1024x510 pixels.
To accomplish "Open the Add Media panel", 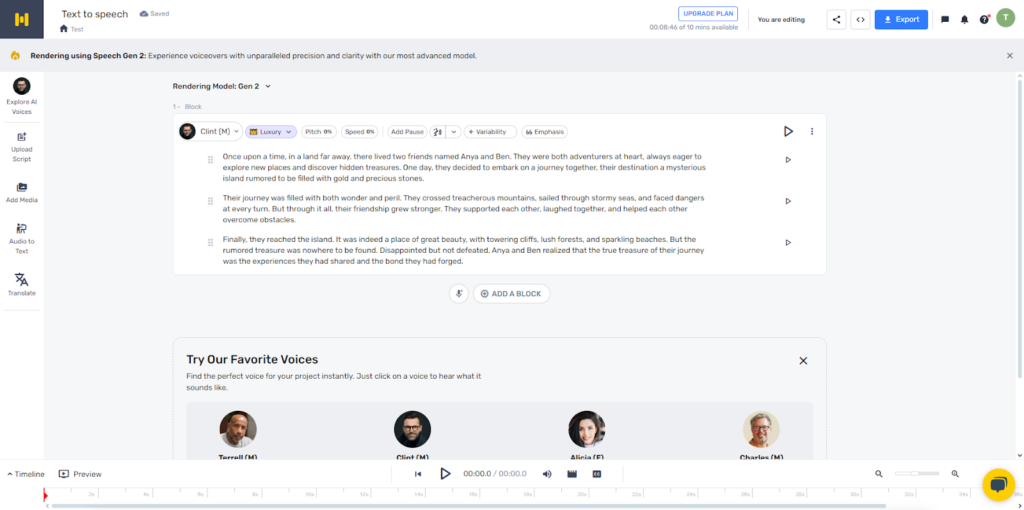I will (x=21, y=192).
